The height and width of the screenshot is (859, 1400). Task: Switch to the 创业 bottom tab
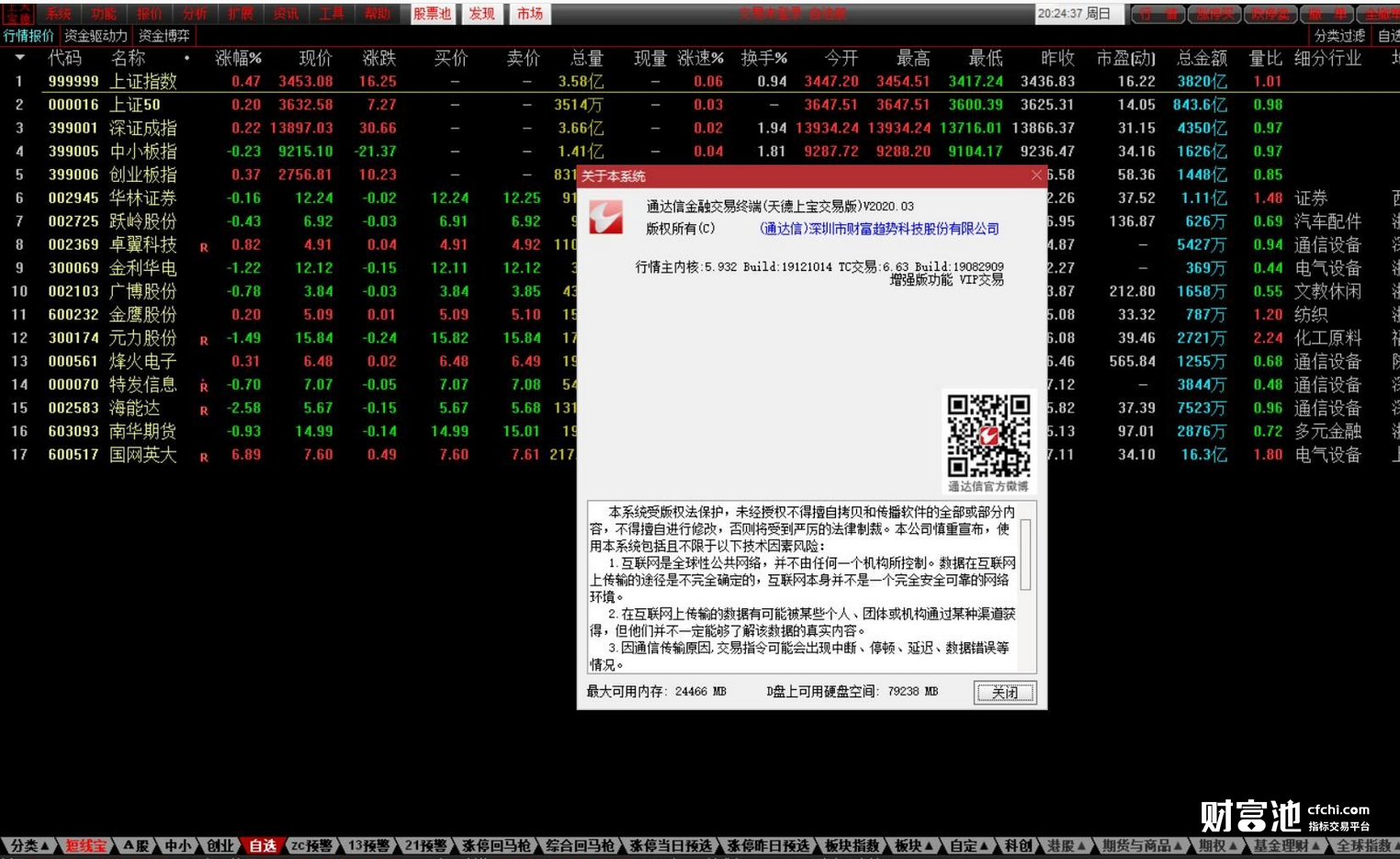click(x=220, y=846)
